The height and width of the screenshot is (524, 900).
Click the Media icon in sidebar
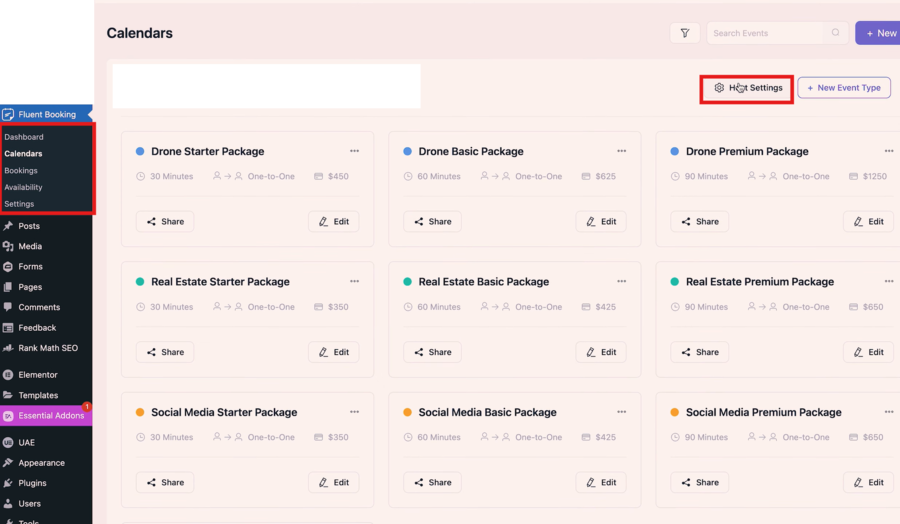pos(8,246)
